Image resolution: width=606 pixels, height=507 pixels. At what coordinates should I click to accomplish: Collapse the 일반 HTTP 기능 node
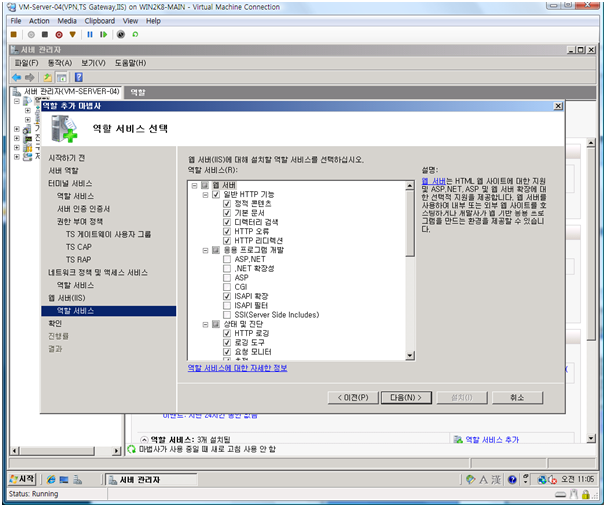point(205,195)
